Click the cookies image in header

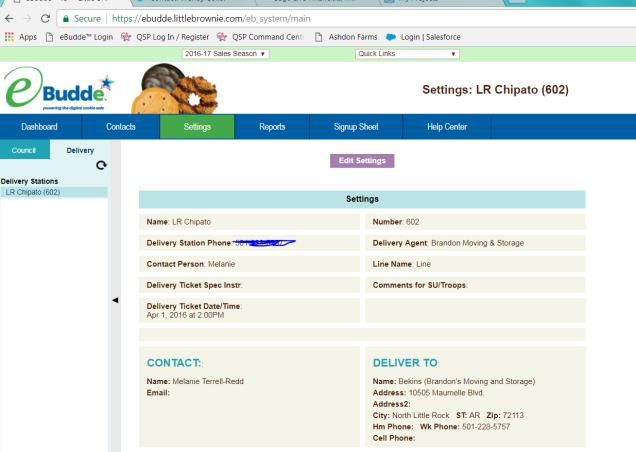174,89
